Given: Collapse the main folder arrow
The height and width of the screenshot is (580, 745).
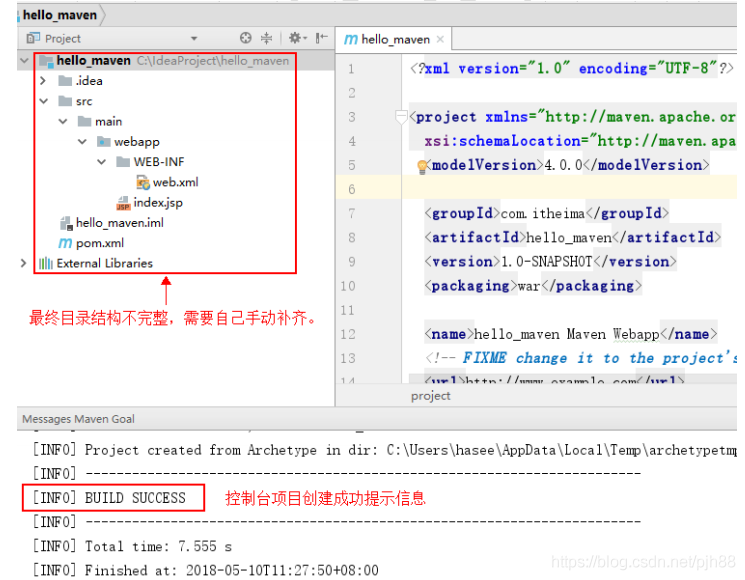Looking at the screenshot, I should tap(63, 122).
